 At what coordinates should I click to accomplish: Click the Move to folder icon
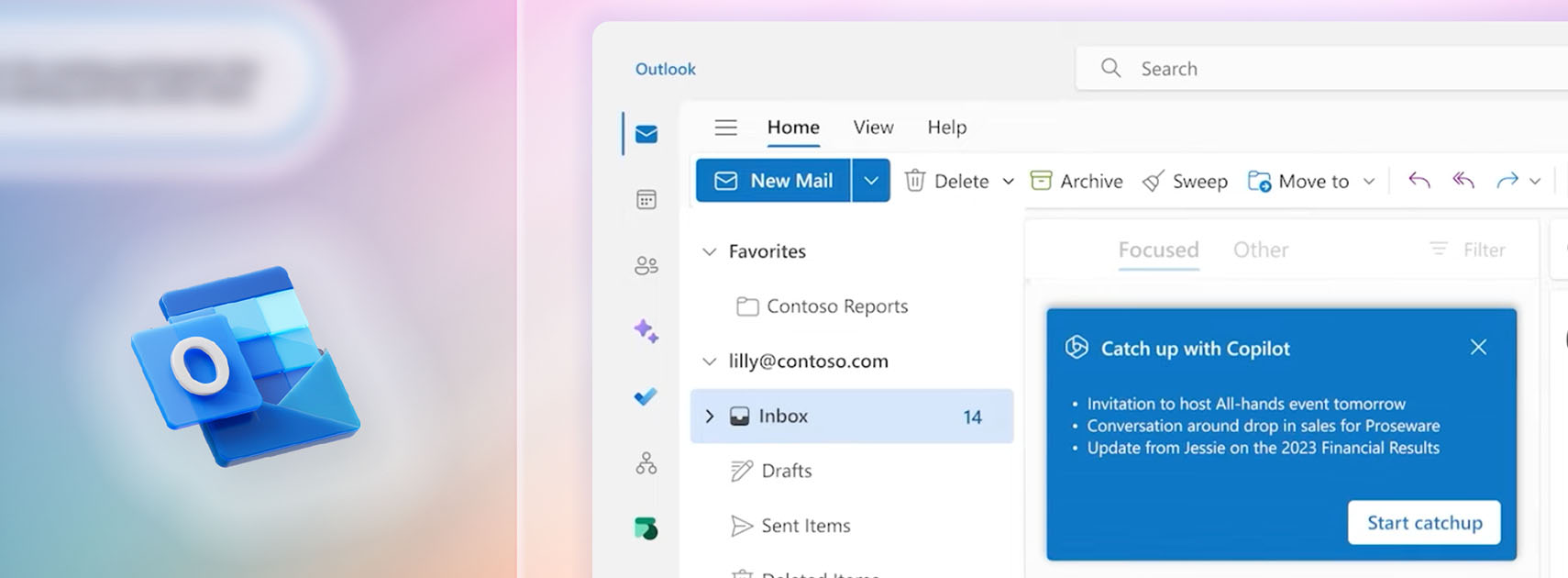pyautogui.click(x=1259, y=181)
